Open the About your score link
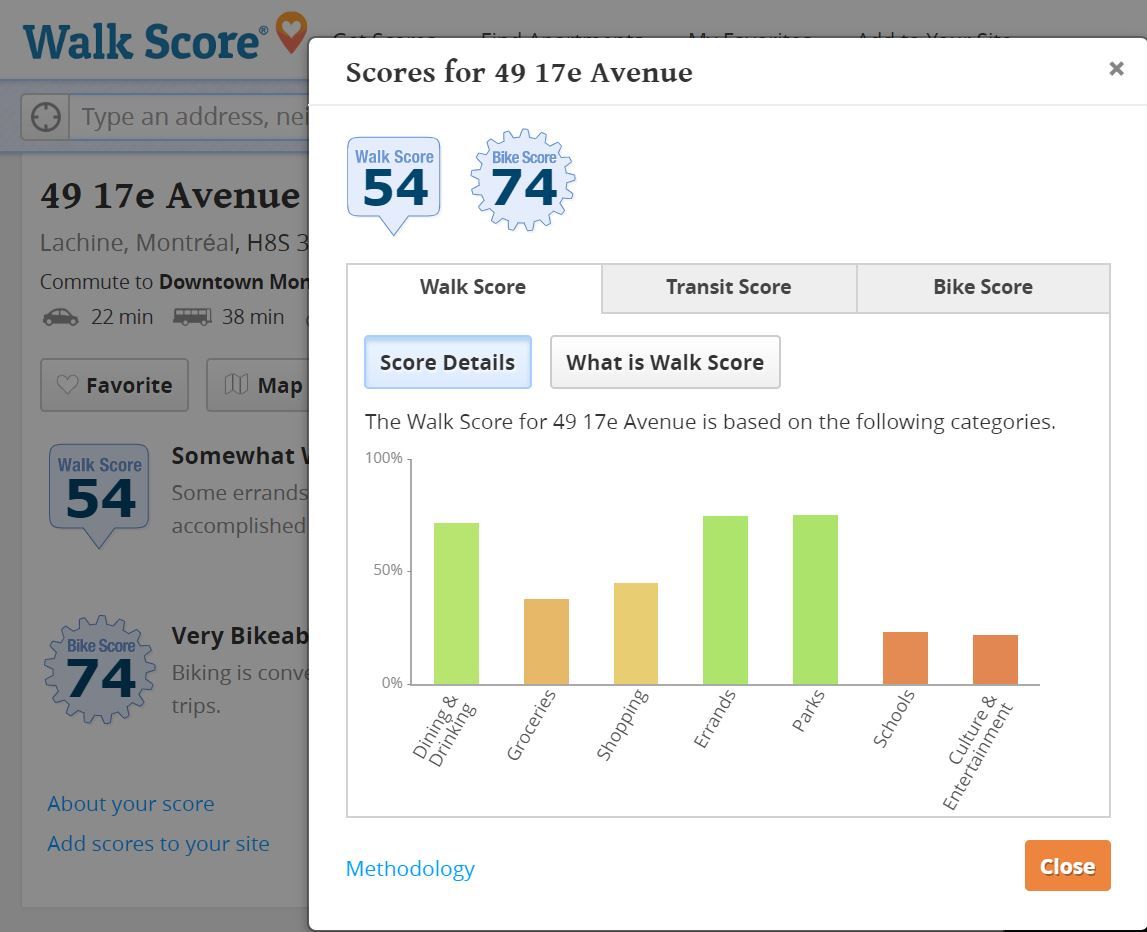Viewport: 1147px width, 932px height. (x=131, y=804)
